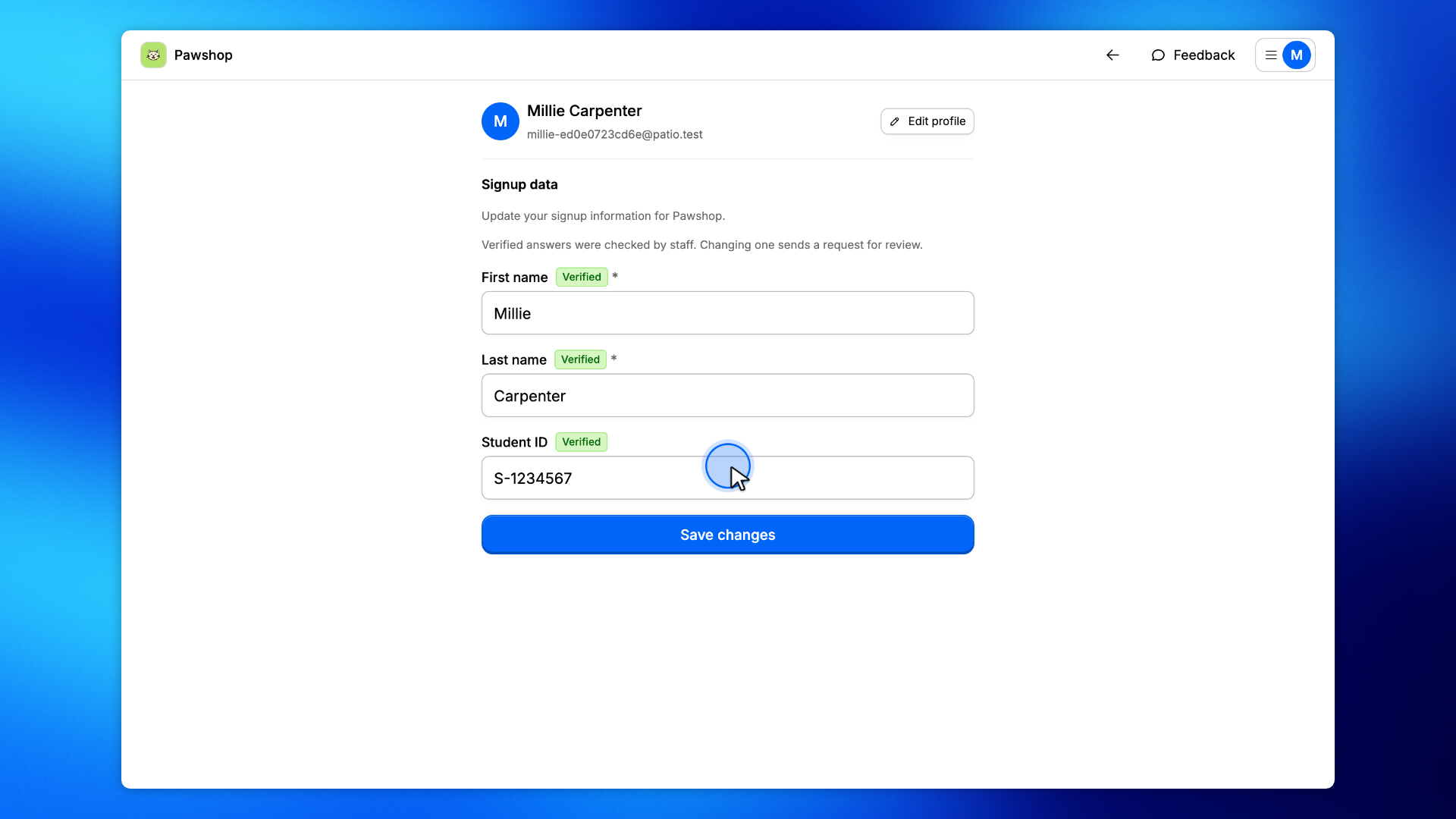Click the Verified badge beside Last name

[x=580, y=360]
